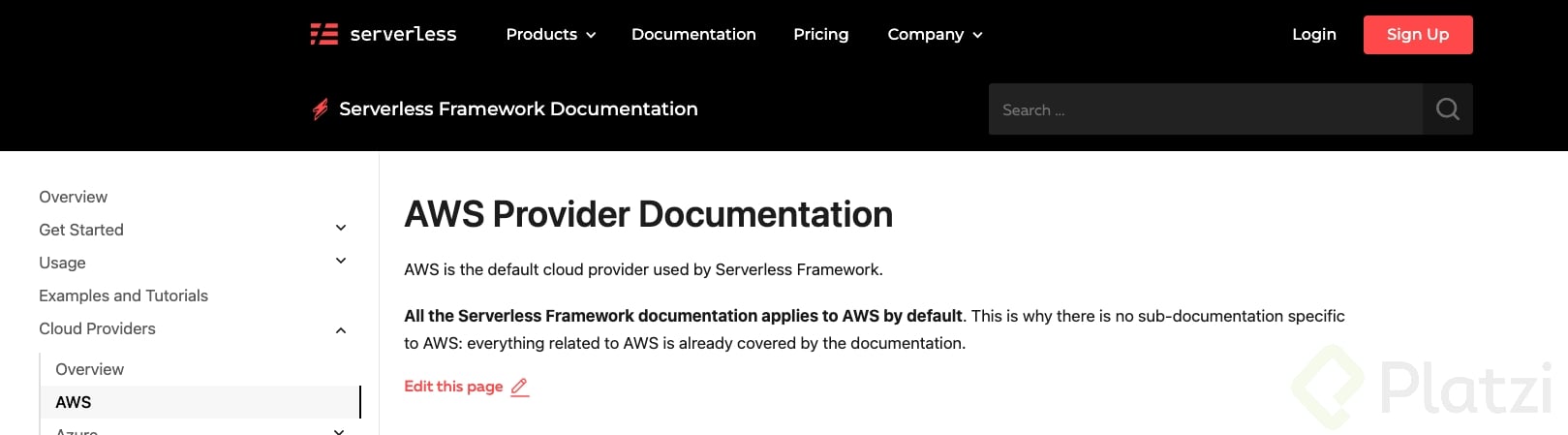This screenshot has height=435, width=1568.
Task: Click the Login link
Action: pos(1313,35)
